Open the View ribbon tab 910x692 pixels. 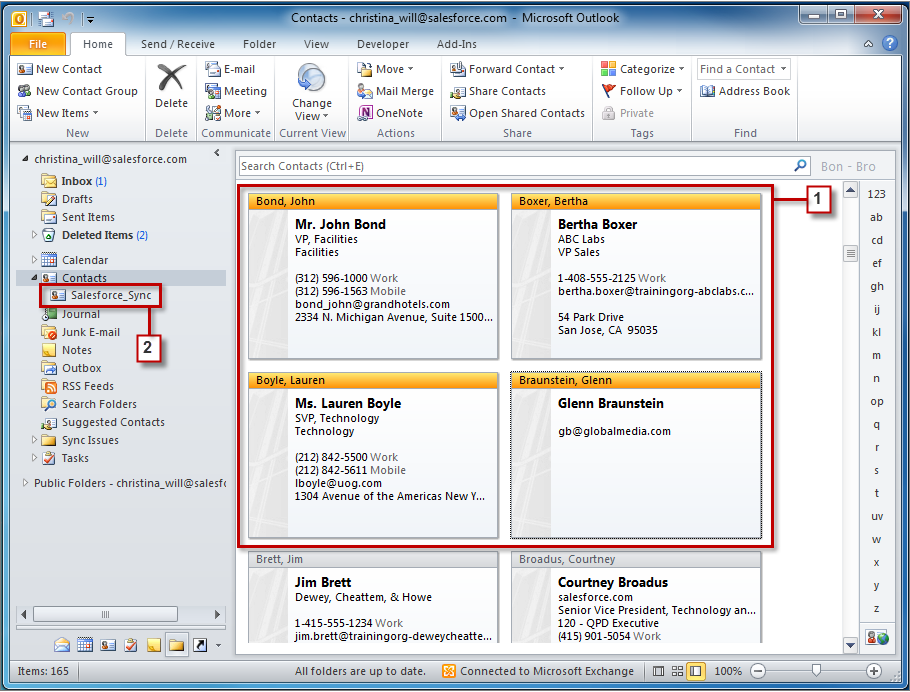coord(316,44)
